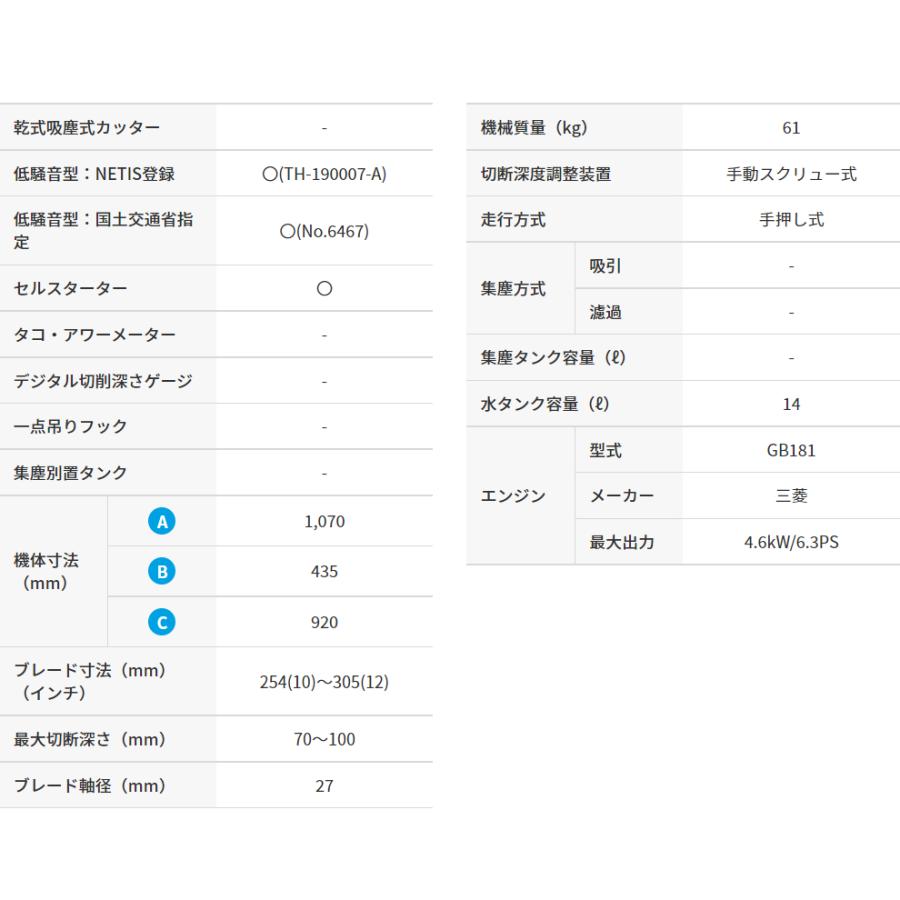
Task: Click the 三菱 manufacturer value
Action: (x=791, y=496)
